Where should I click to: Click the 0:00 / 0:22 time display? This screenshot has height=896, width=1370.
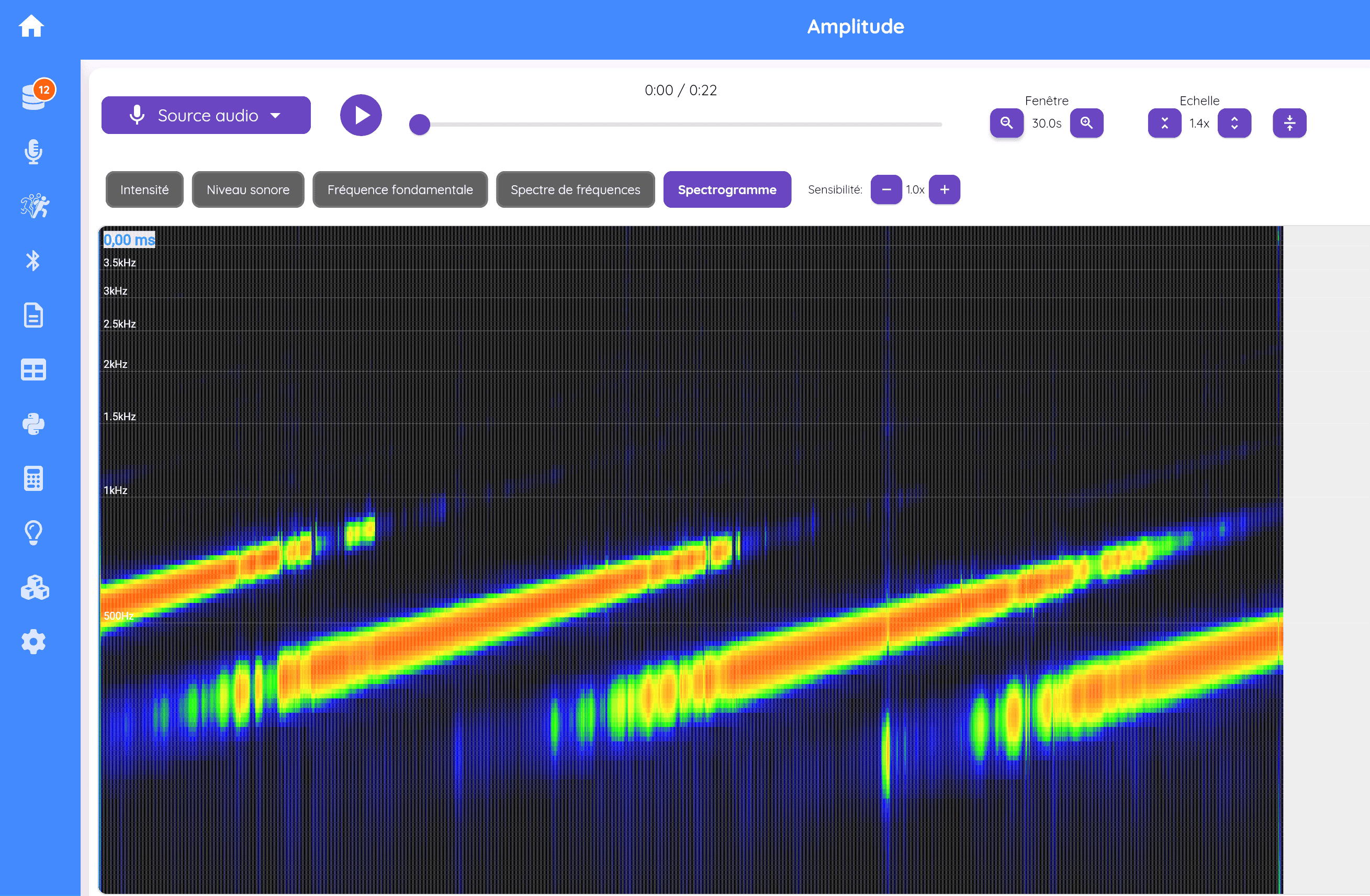point(681,91)
